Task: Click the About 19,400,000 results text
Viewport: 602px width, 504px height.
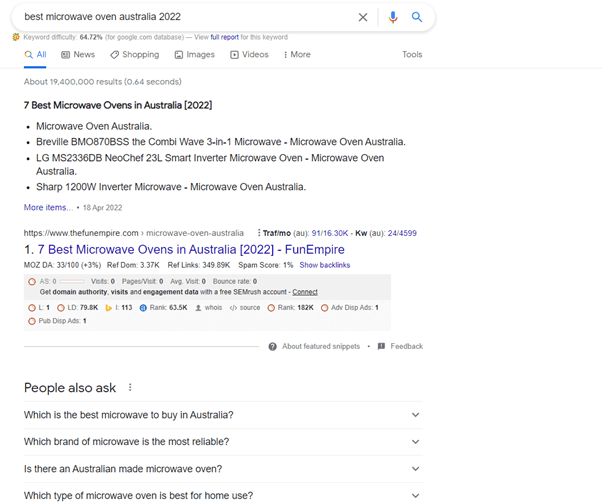Action: point(103,82)
